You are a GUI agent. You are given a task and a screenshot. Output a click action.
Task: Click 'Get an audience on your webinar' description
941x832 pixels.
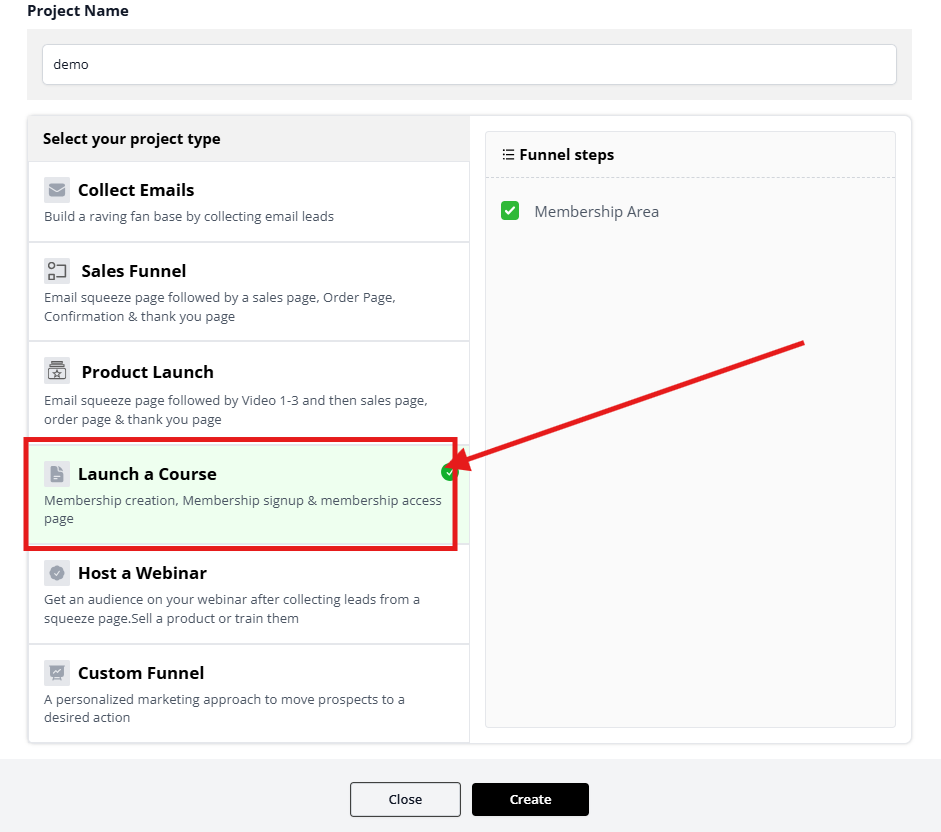tap(232, 609)
